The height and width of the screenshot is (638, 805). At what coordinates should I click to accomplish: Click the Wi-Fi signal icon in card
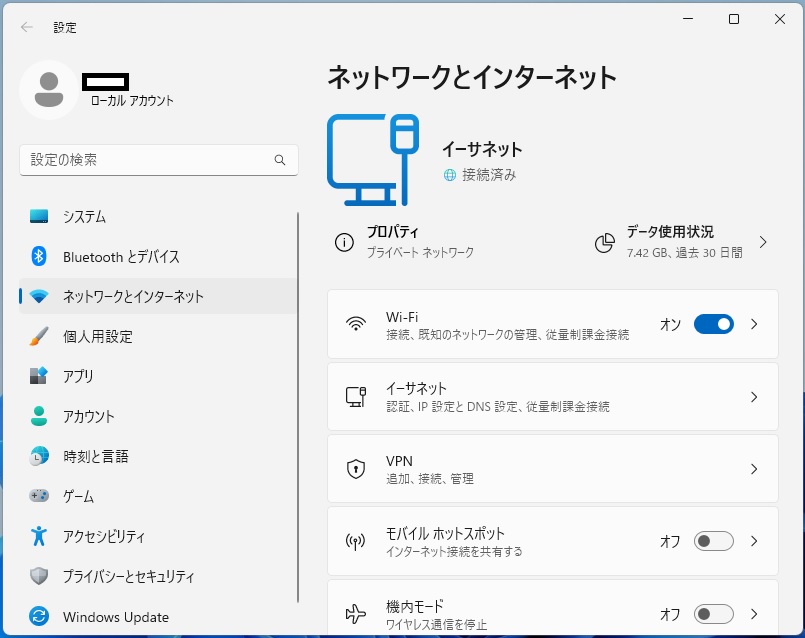tap(356, 324)
